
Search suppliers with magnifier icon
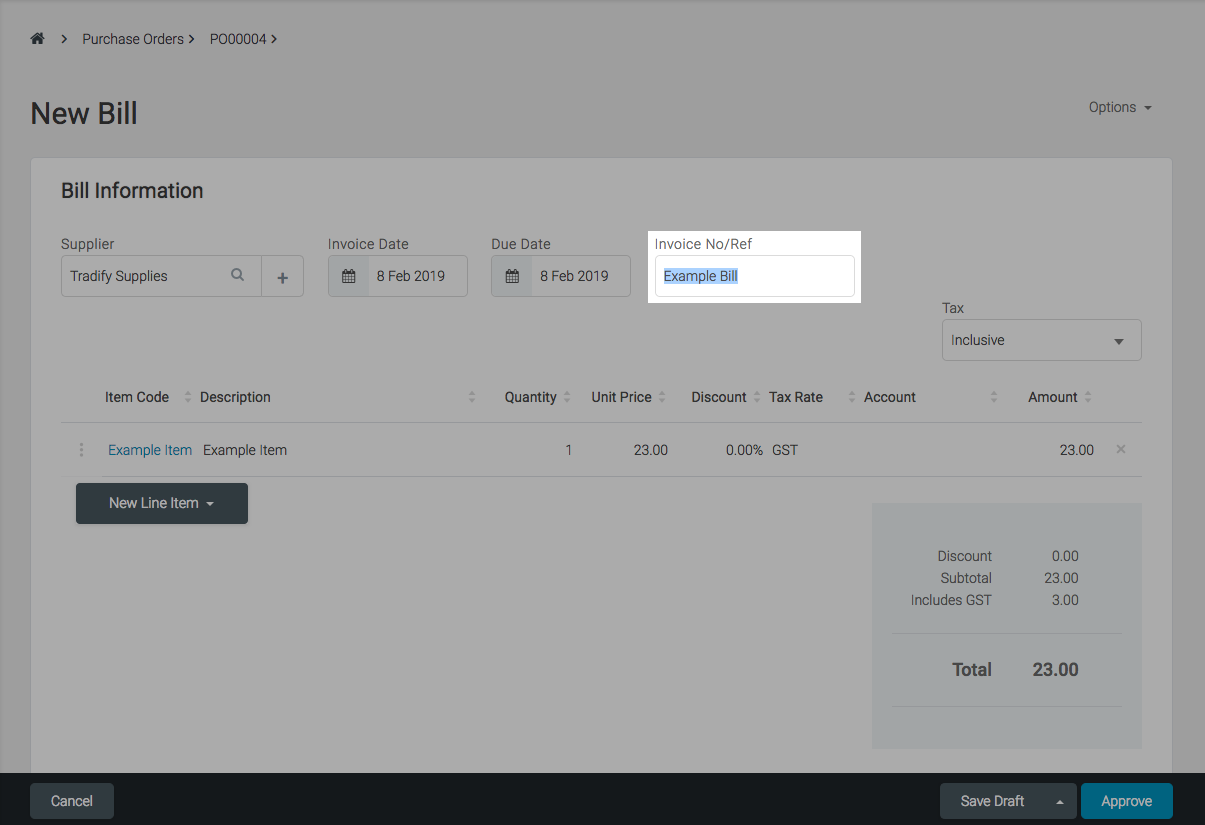point(237,275)
